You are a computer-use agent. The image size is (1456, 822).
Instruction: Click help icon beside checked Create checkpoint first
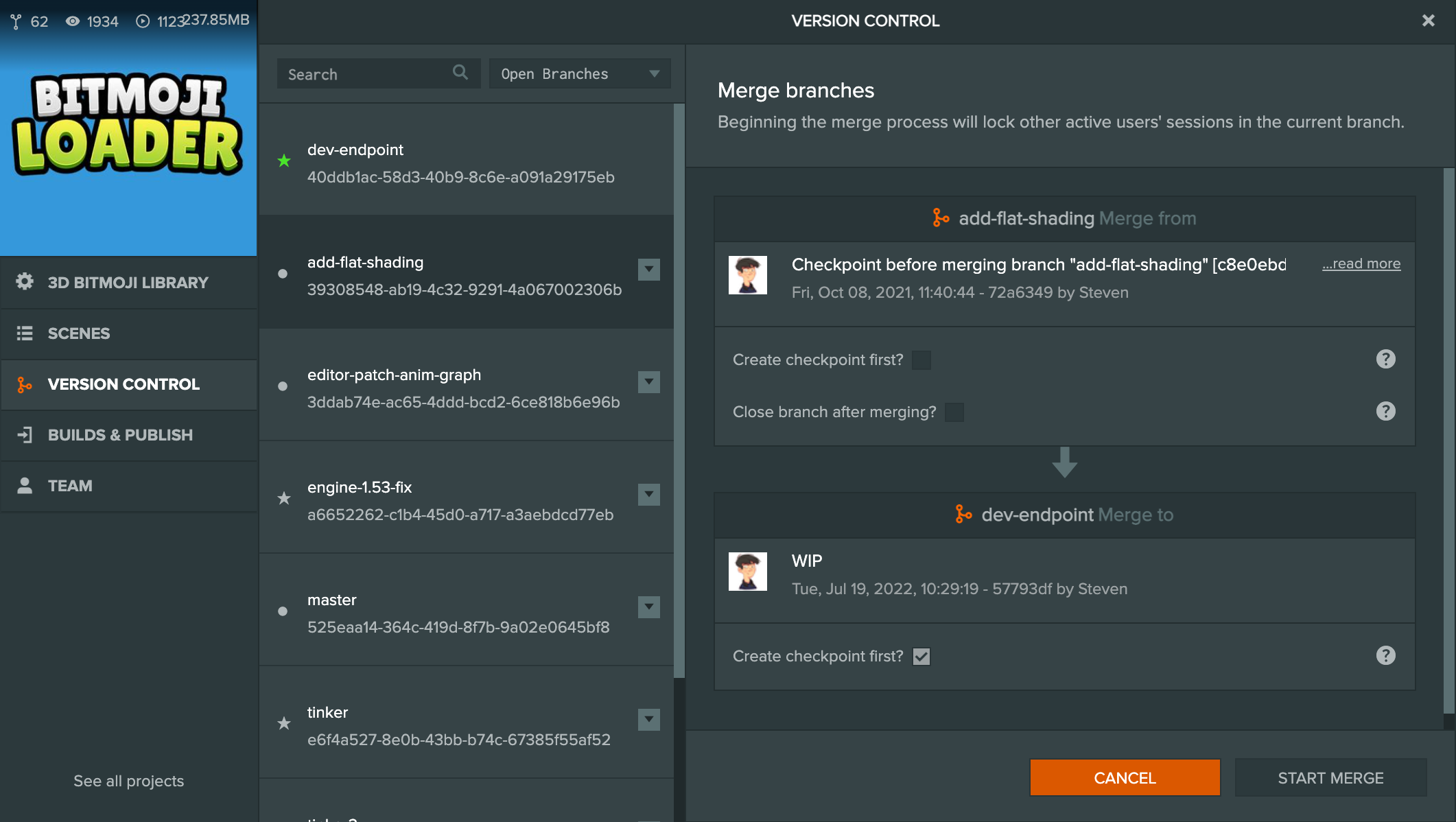click(1385, 655)
